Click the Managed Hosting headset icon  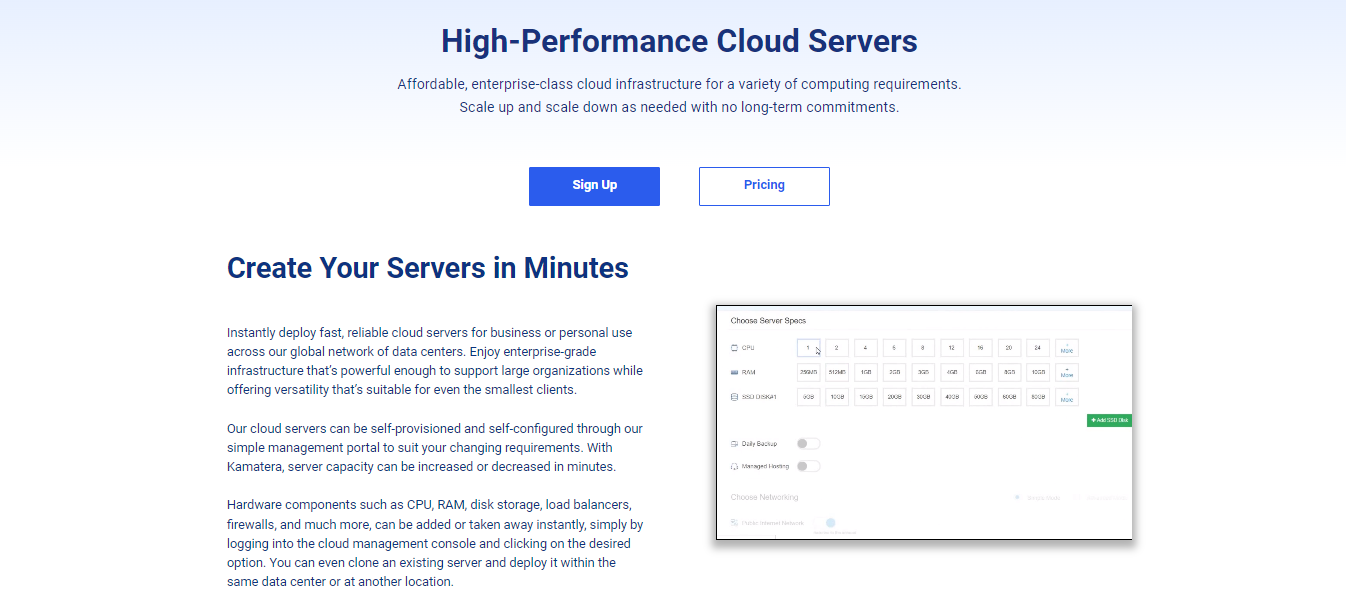click(734, 467)
